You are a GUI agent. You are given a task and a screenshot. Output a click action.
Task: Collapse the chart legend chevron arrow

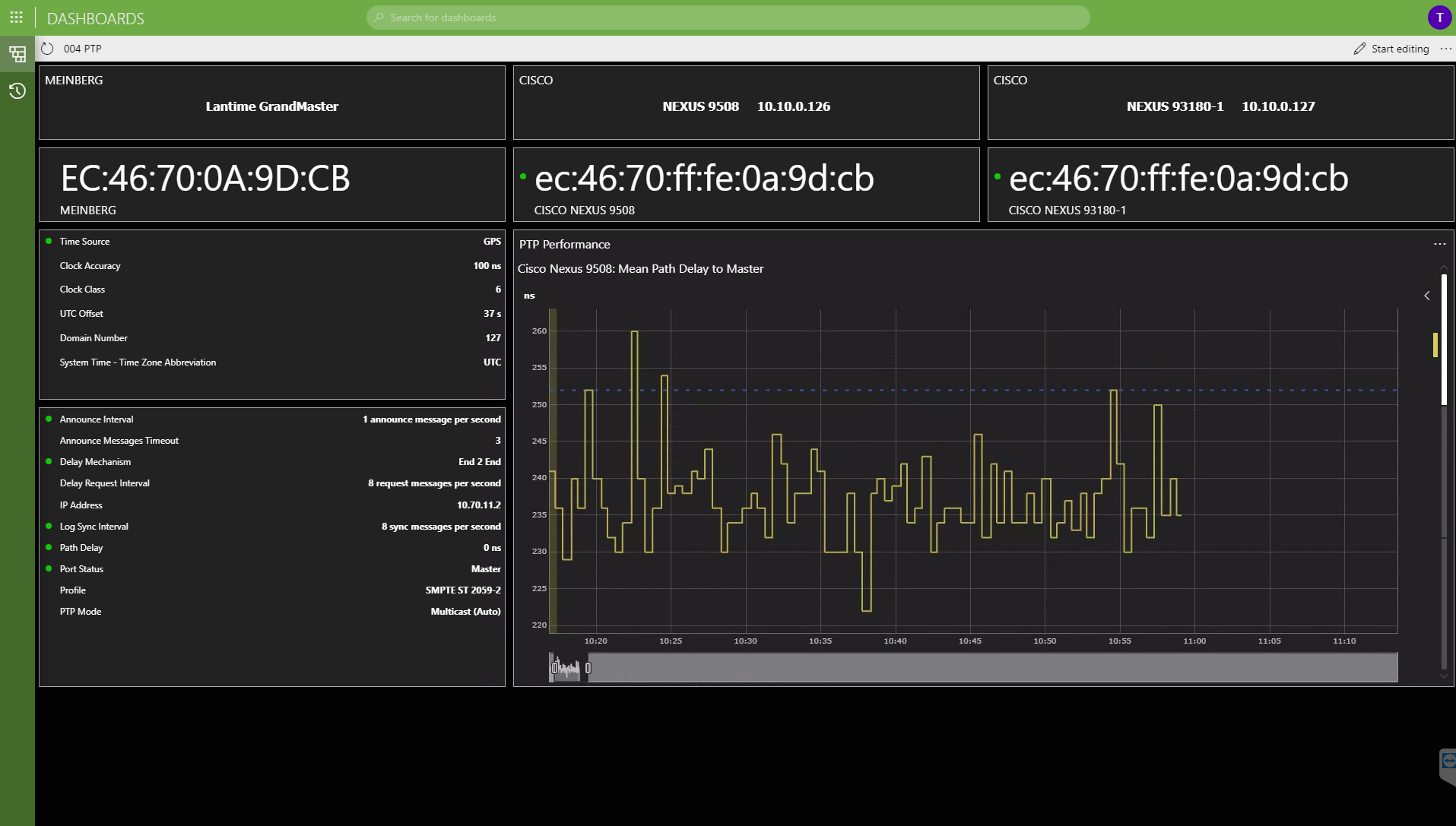click(1426, 296)
